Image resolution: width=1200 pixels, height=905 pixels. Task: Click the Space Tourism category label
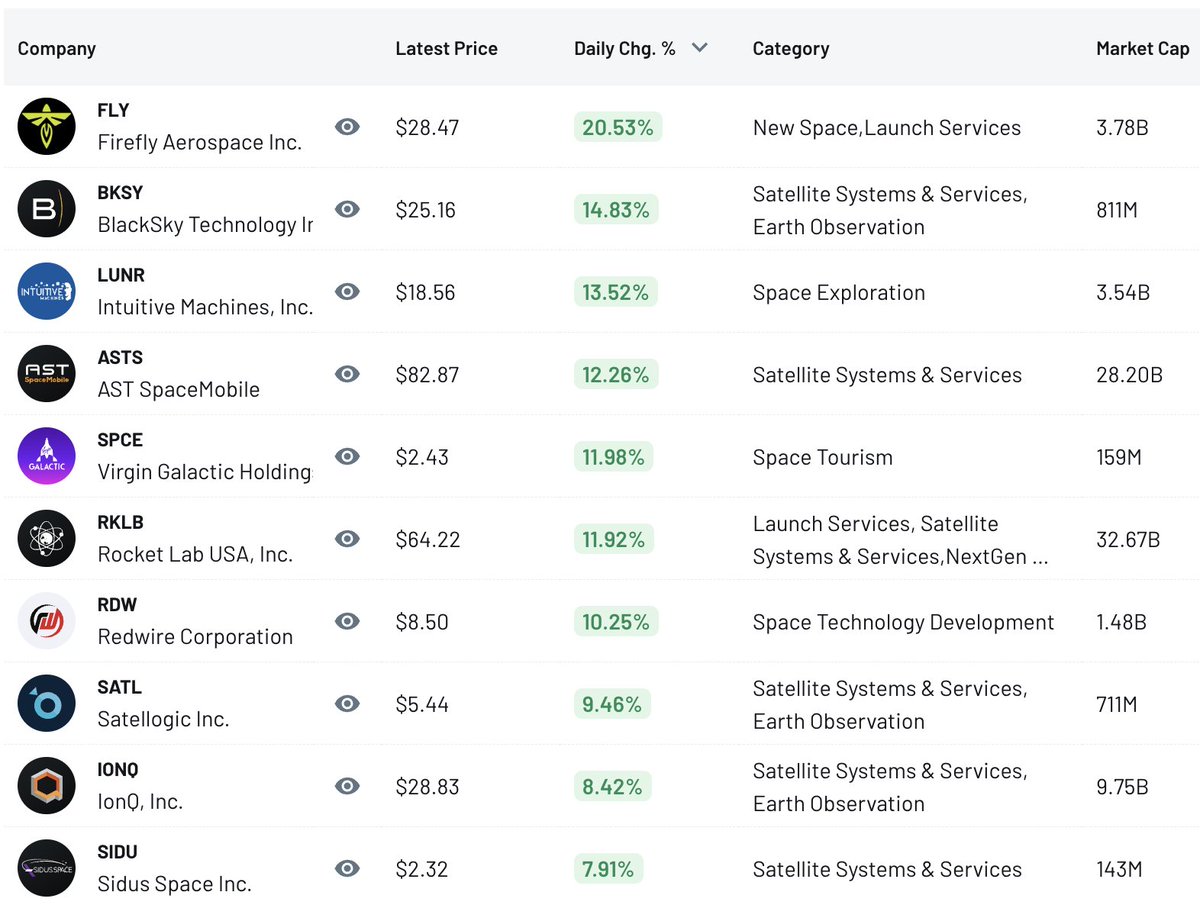tap(822, 456)
